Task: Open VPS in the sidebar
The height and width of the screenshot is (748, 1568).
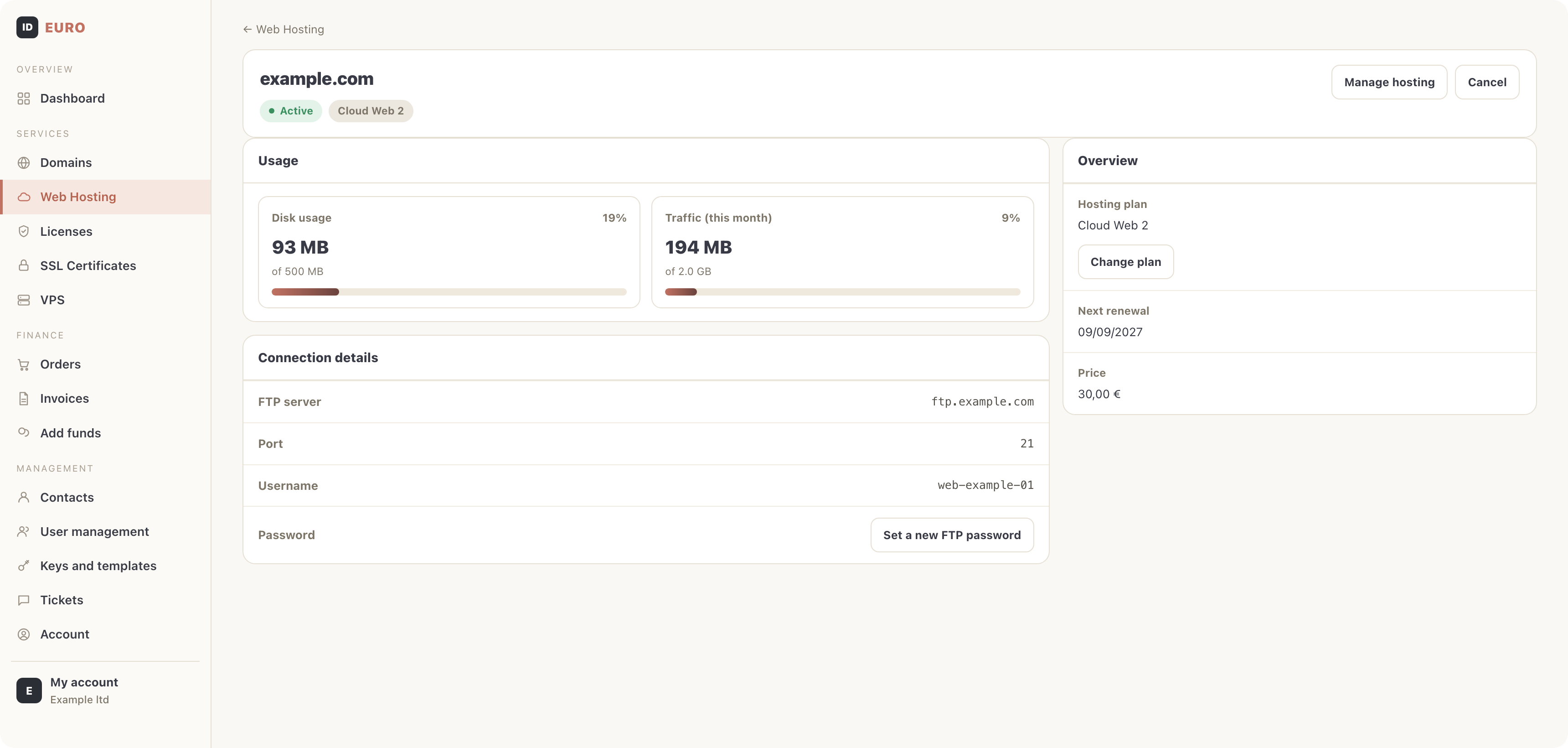Action: [106, 300]
